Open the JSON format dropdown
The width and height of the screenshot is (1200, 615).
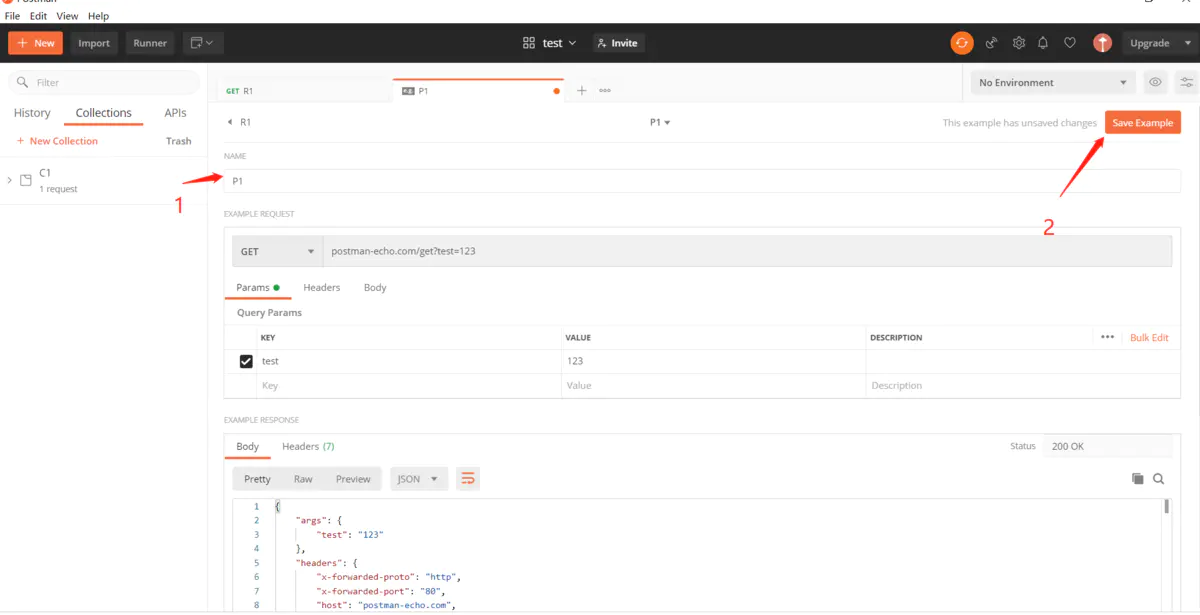coord(418,479)
